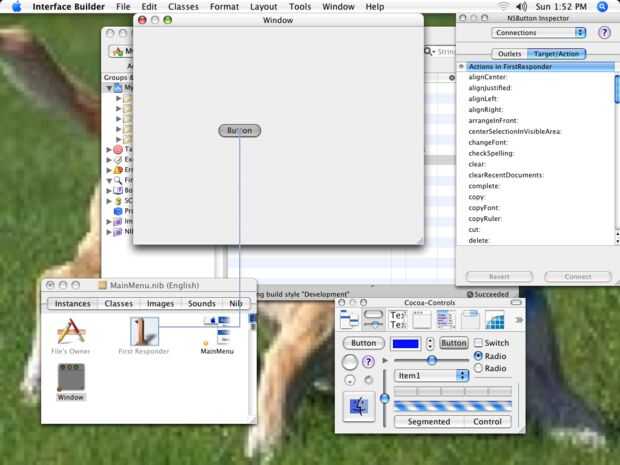
Task: Open Menus palette in Cocoa-Controls toolbar
Action: (349, 319)
